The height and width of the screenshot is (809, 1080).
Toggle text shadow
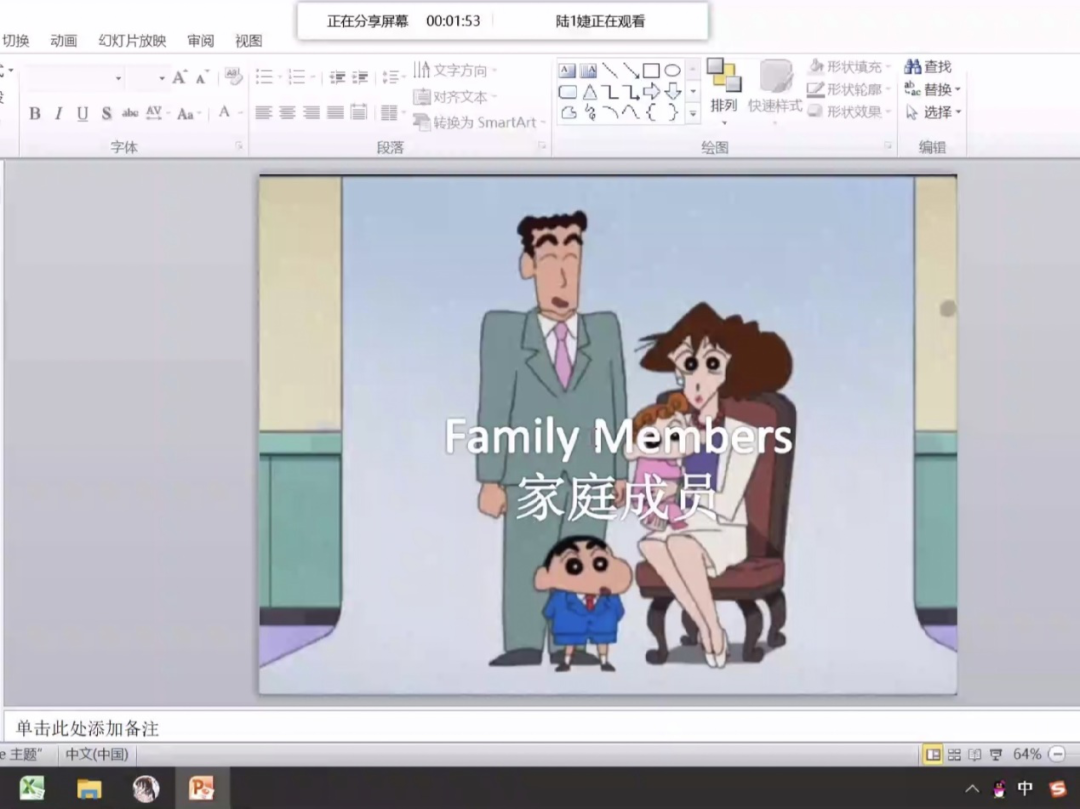tap(106, 114)
